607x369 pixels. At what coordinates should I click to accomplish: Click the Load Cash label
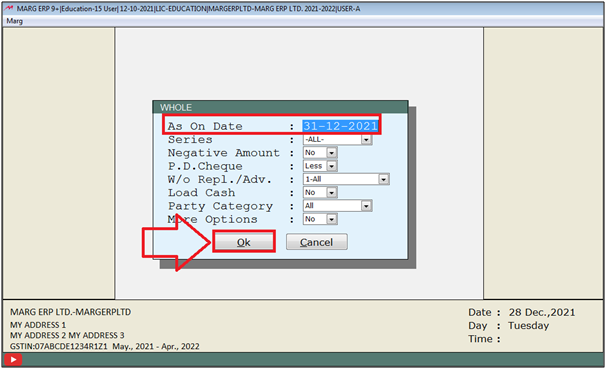pos(201,192)
